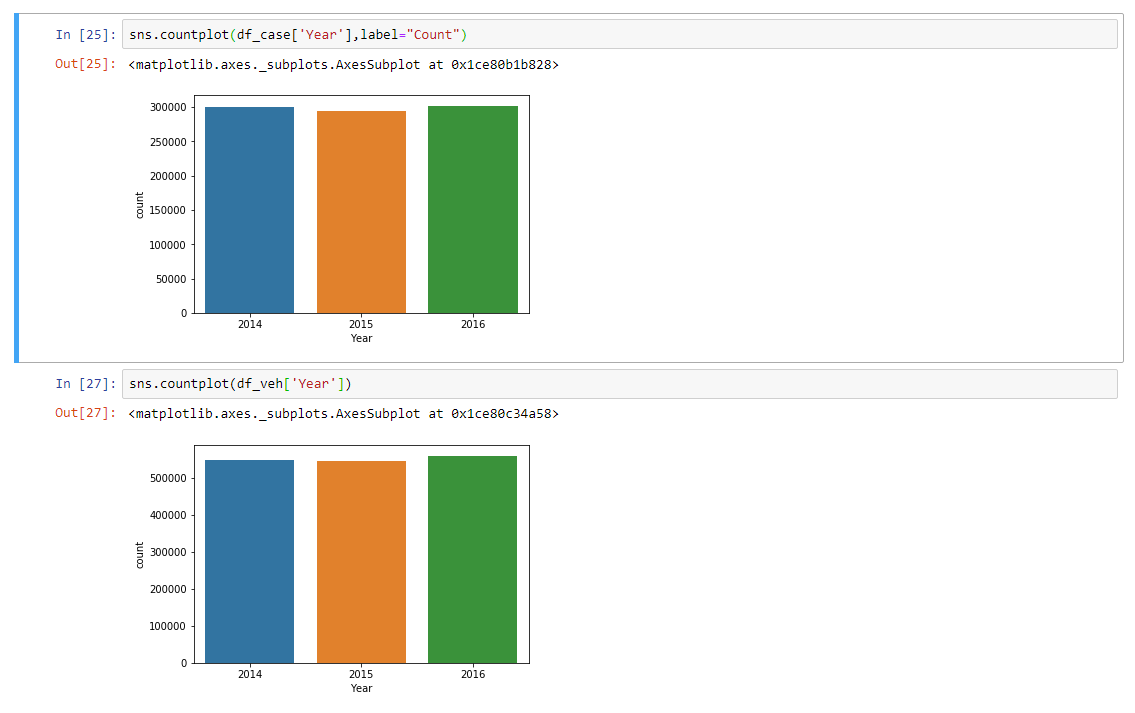Click the 50000 y-axis tick label

click(x=171, y=279)
